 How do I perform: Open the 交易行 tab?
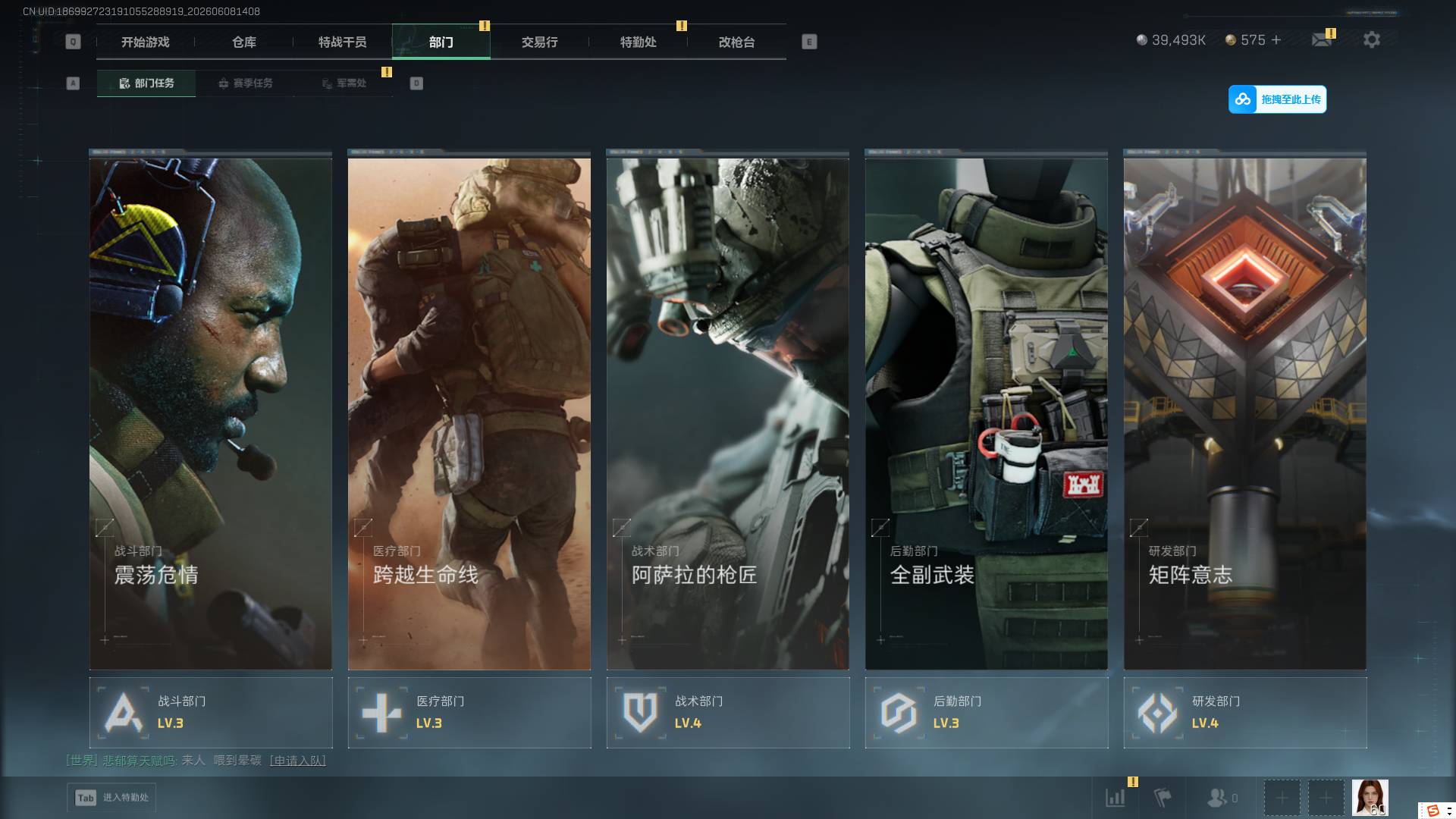pyautogui.click(x=540, y=42)
